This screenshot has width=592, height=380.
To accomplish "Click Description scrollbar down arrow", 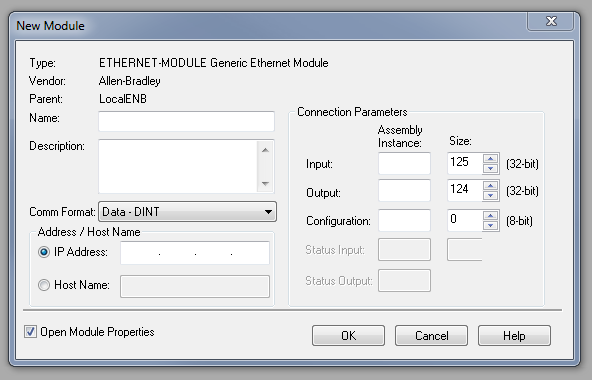I will [x=265, y=184].
